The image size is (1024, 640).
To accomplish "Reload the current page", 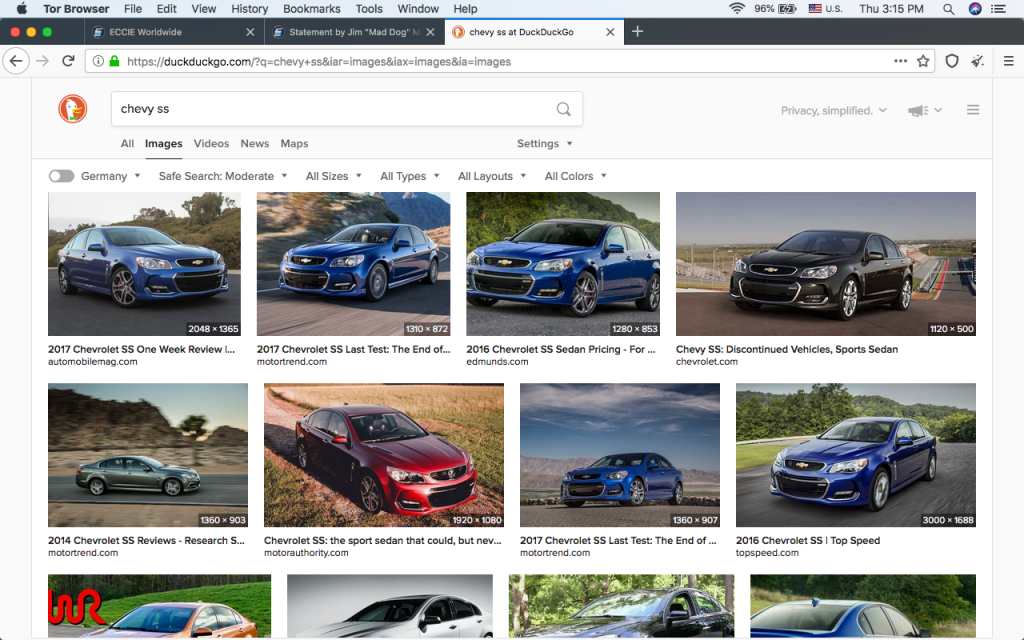I will (68, 61).
